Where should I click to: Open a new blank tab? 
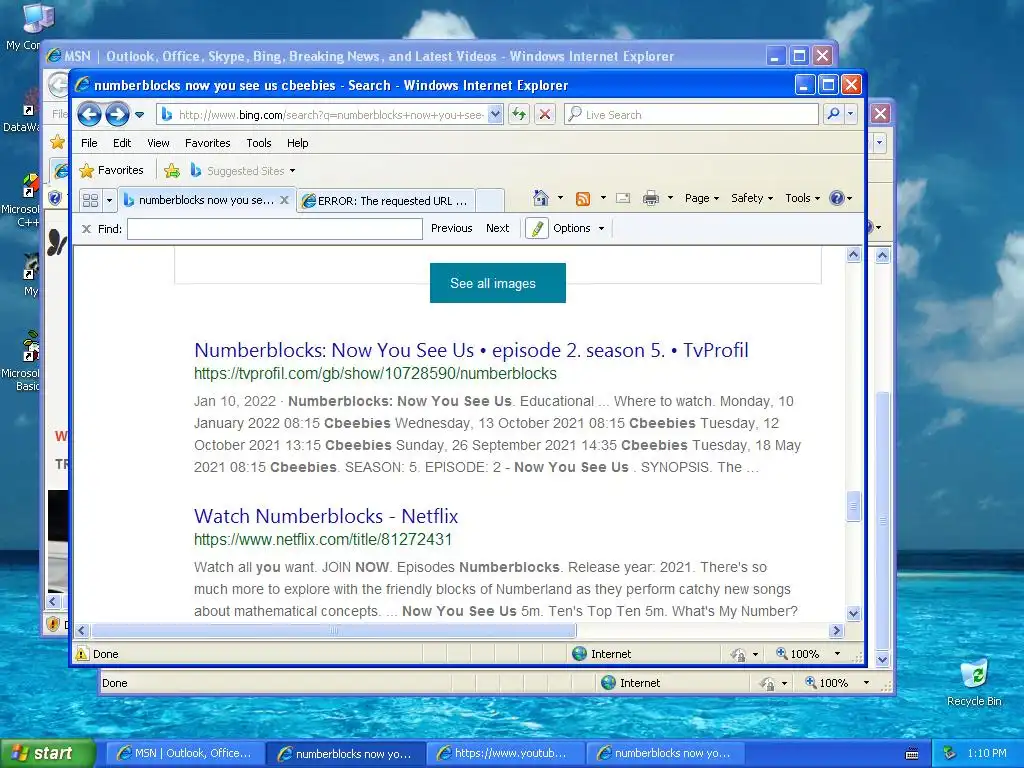coord(490,200)
